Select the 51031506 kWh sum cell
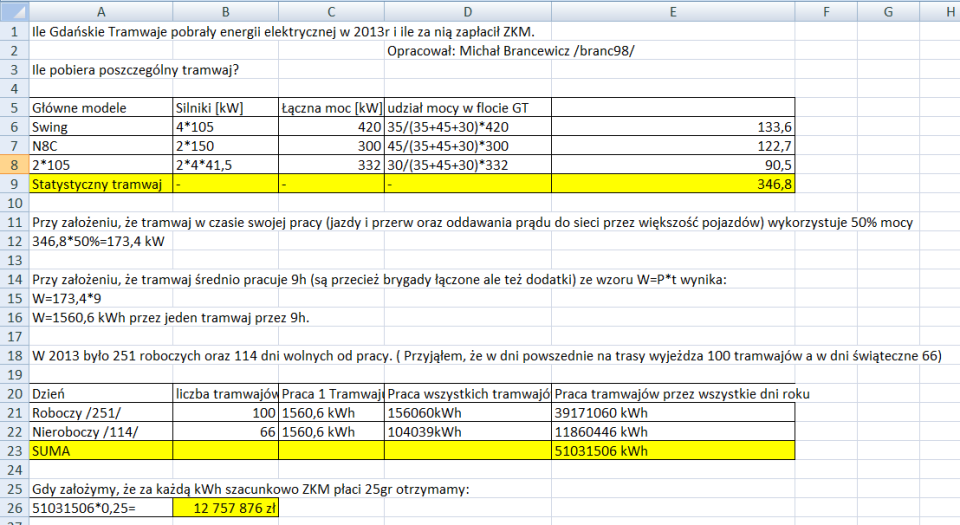Viewport: 960px width, 525px height. coord(673,451)
